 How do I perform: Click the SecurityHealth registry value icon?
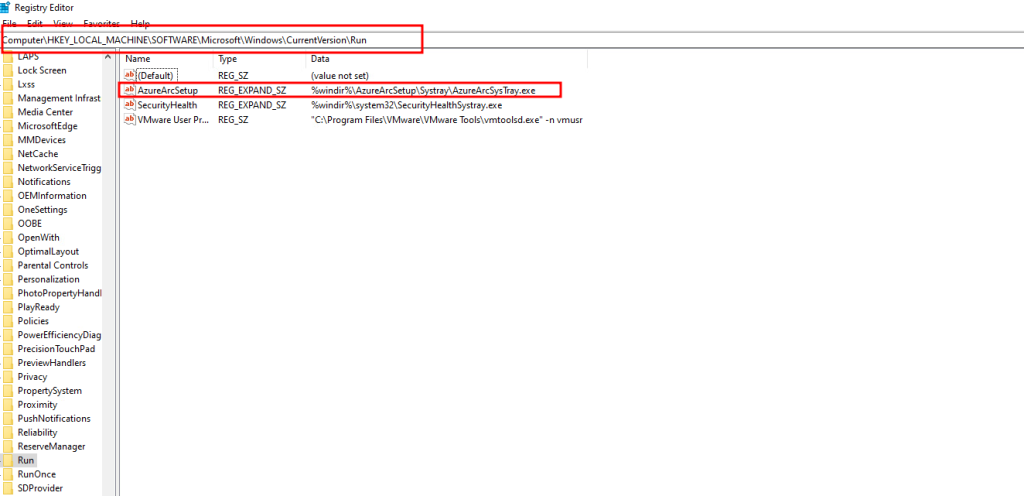click(x=129, y=105)
